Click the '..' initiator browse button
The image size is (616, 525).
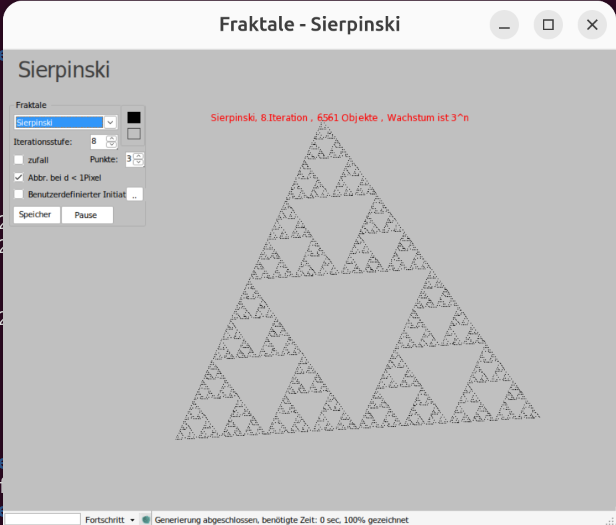pos(136,194)
